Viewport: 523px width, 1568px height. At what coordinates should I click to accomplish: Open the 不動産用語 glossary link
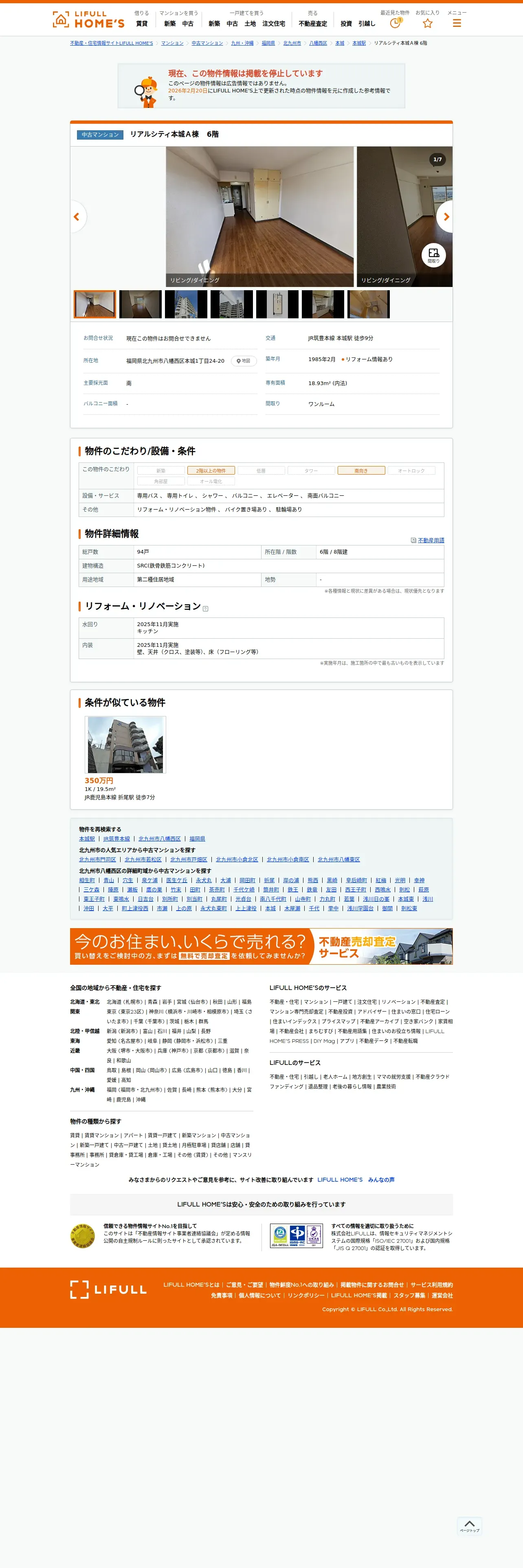coord(431,541)
